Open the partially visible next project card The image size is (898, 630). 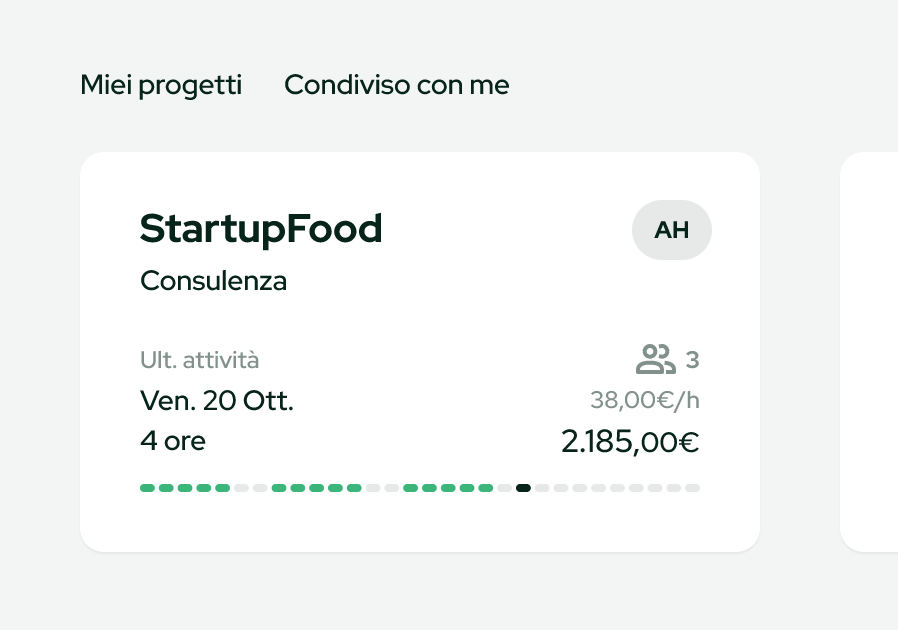click(x=869, y=350)
